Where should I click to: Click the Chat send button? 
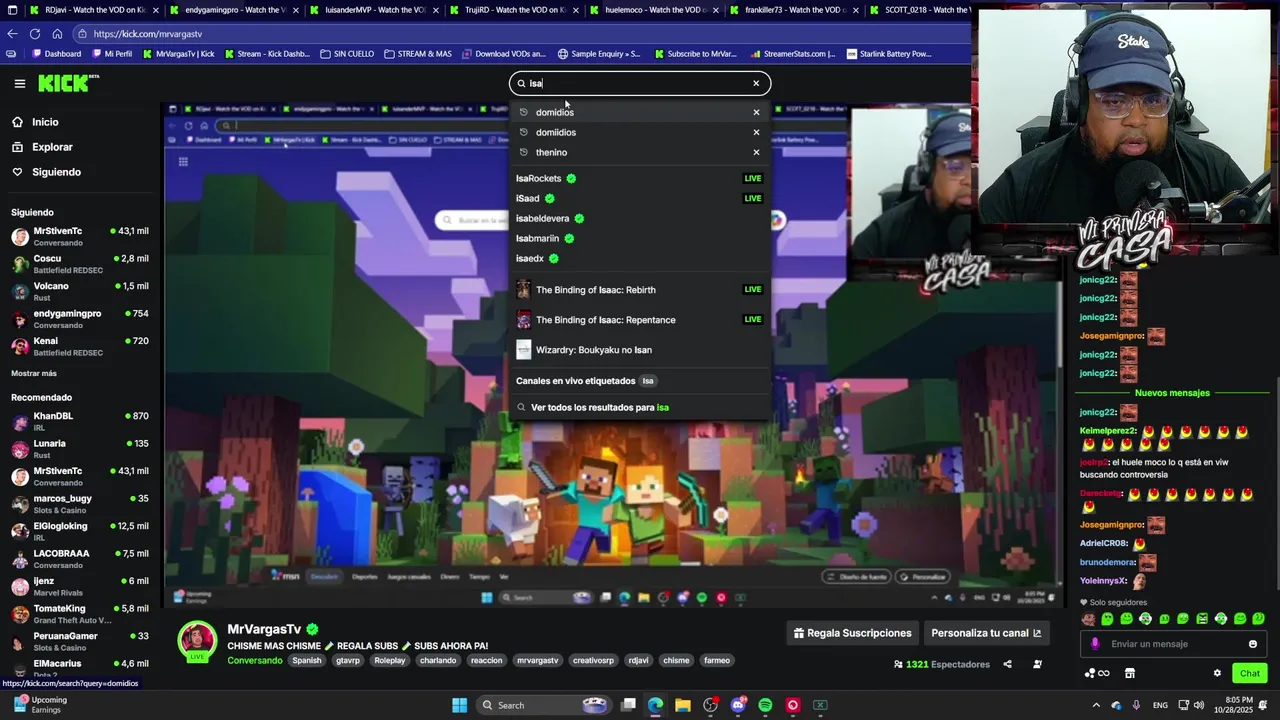click(x=1250, y=673)
